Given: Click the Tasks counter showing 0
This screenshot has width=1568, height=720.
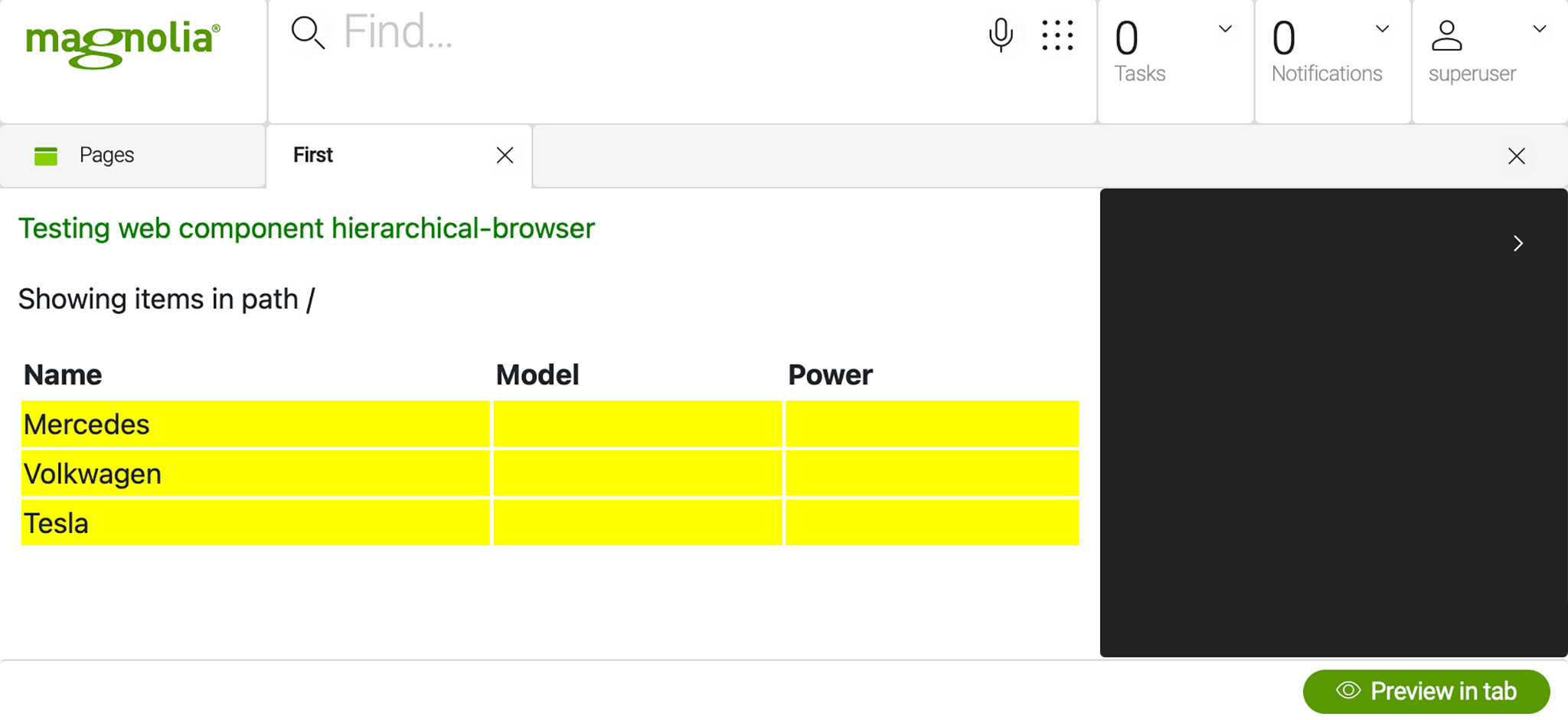Looking at the screenshot, I should [x=1127, y=36].
